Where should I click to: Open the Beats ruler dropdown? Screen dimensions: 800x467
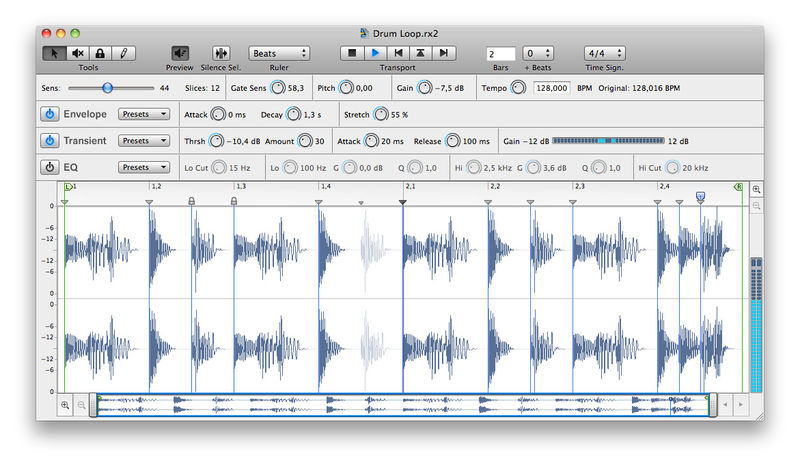[279, 53]
